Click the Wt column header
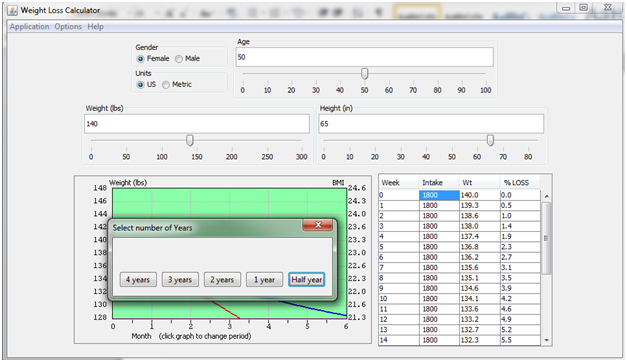The image size is (627, 362). (x=479, y=183)
